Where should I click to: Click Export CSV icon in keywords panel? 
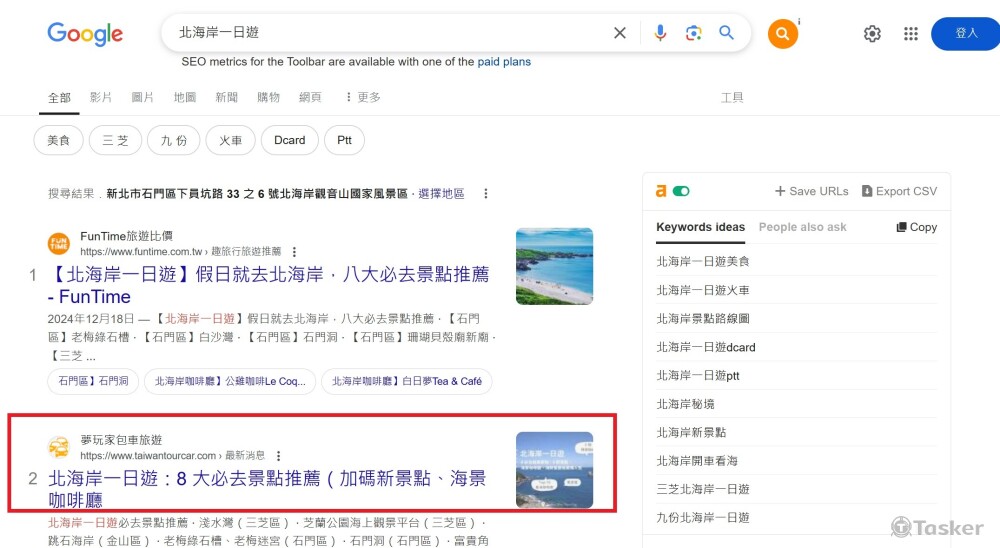867,191
